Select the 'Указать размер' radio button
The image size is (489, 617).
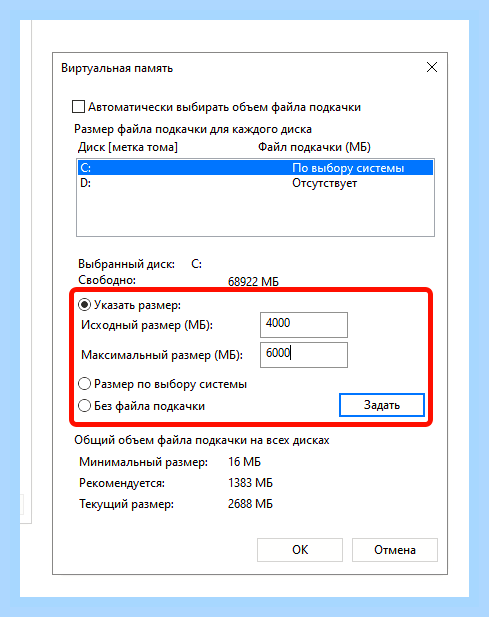85,305
